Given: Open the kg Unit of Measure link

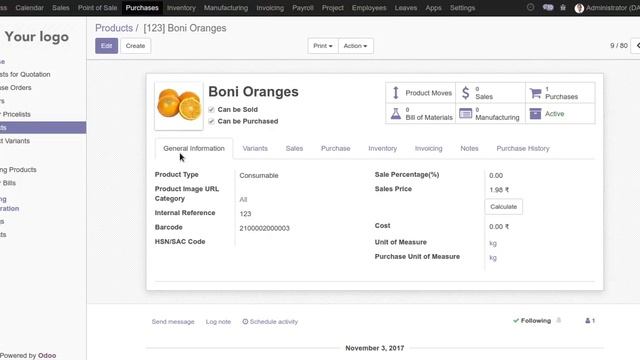Looking at the screenshot, I should (x=493, y=243).
